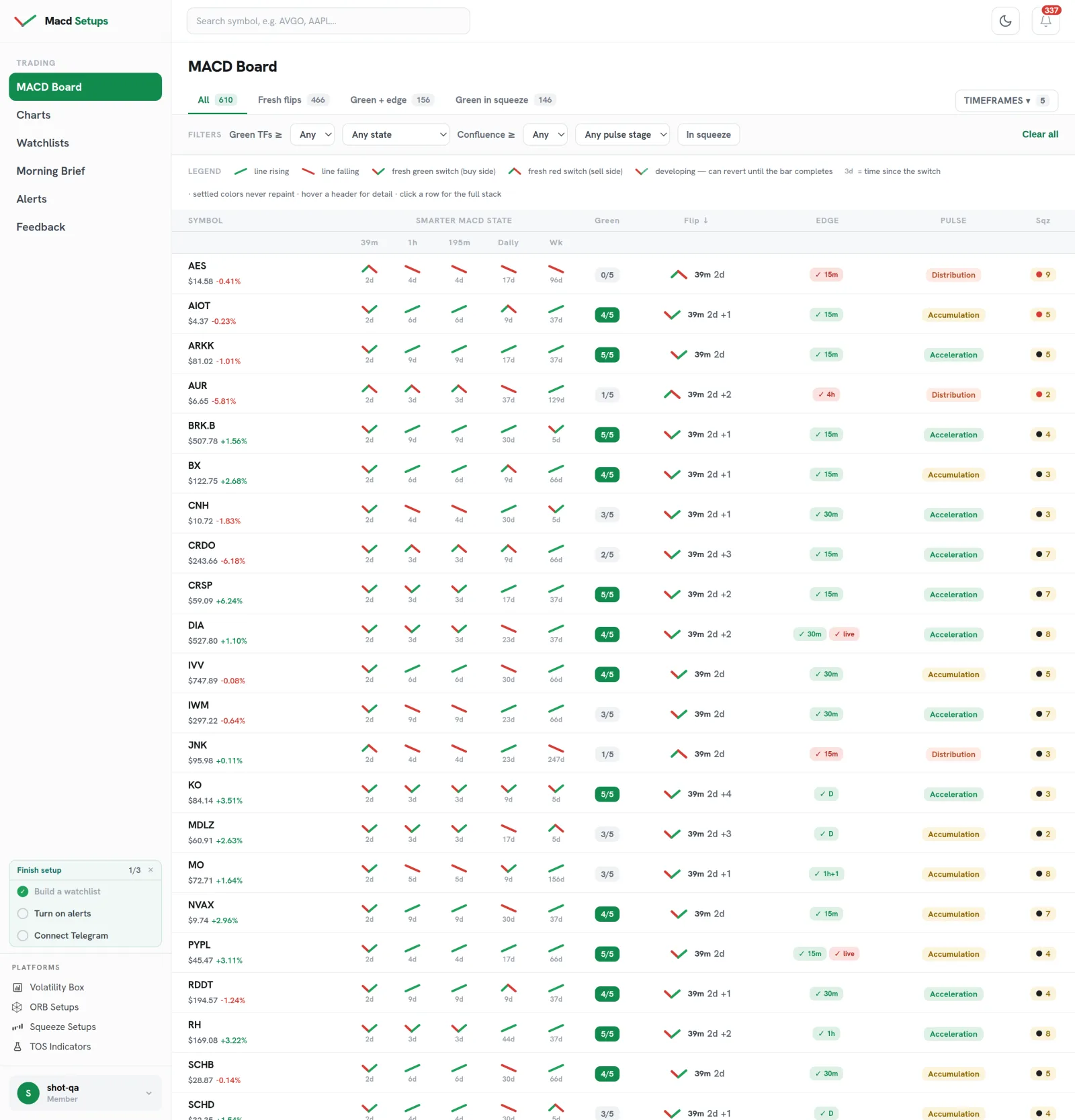The width and height of the screenshot is (1075, 1120).
Task: Clear all filters link
Action: 1040,134
